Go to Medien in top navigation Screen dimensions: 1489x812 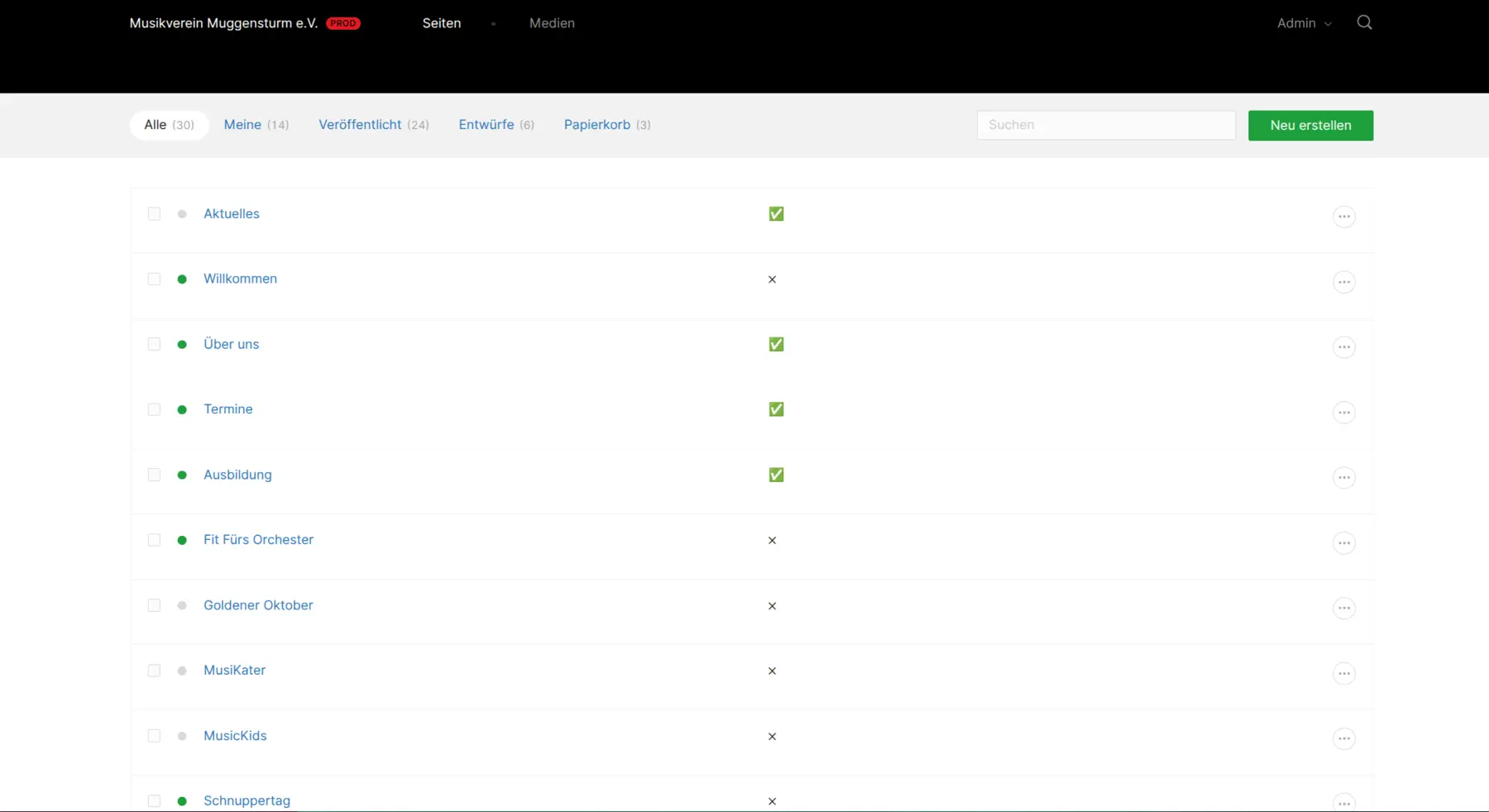[552, 23]
